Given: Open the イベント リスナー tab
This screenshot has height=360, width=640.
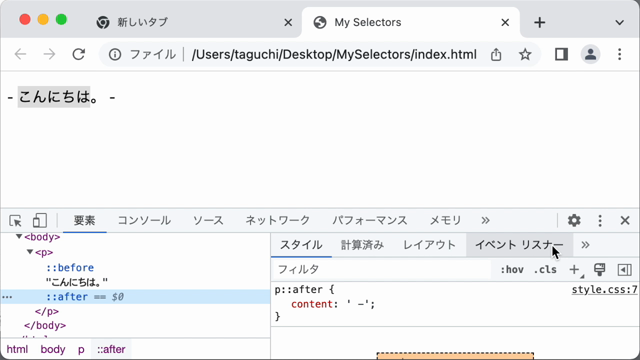Looking at the screenshot, I should point(519,245).
